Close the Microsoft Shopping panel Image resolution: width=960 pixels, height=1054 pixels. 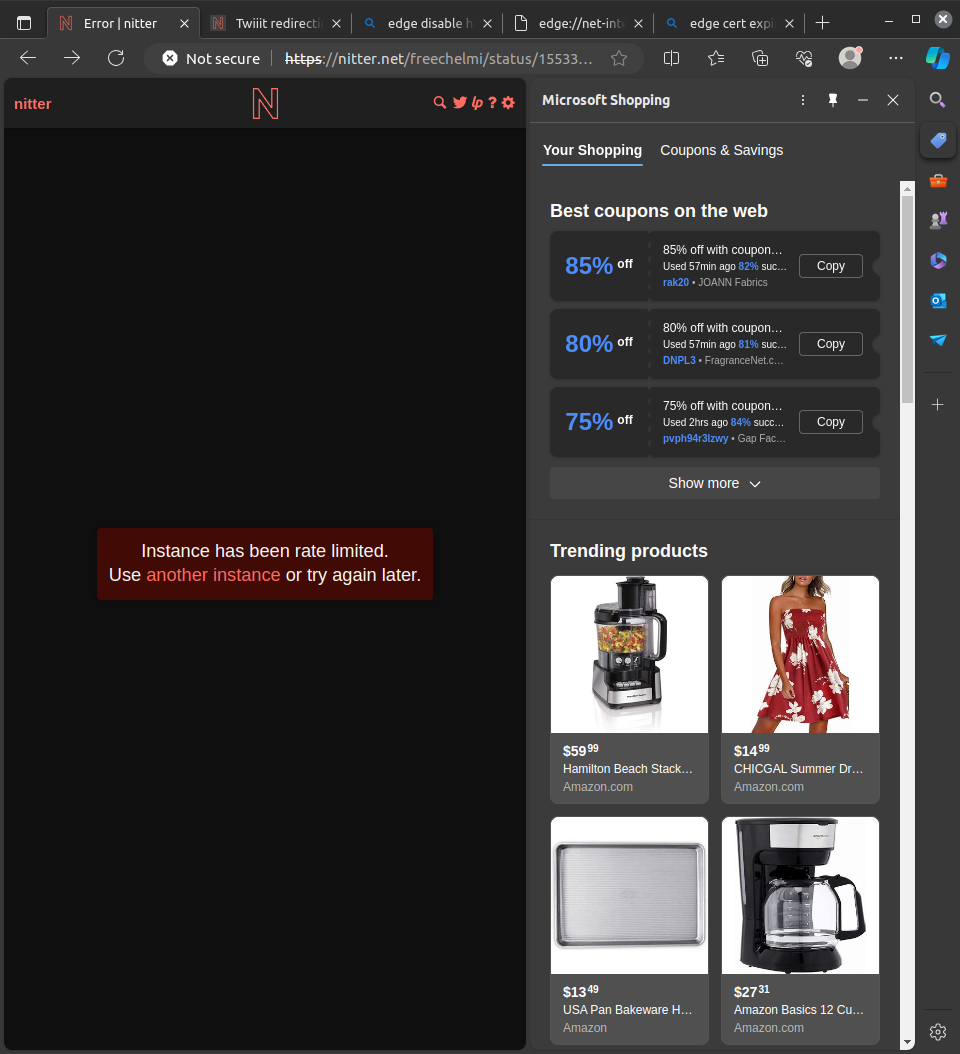(x=893, y=100)
